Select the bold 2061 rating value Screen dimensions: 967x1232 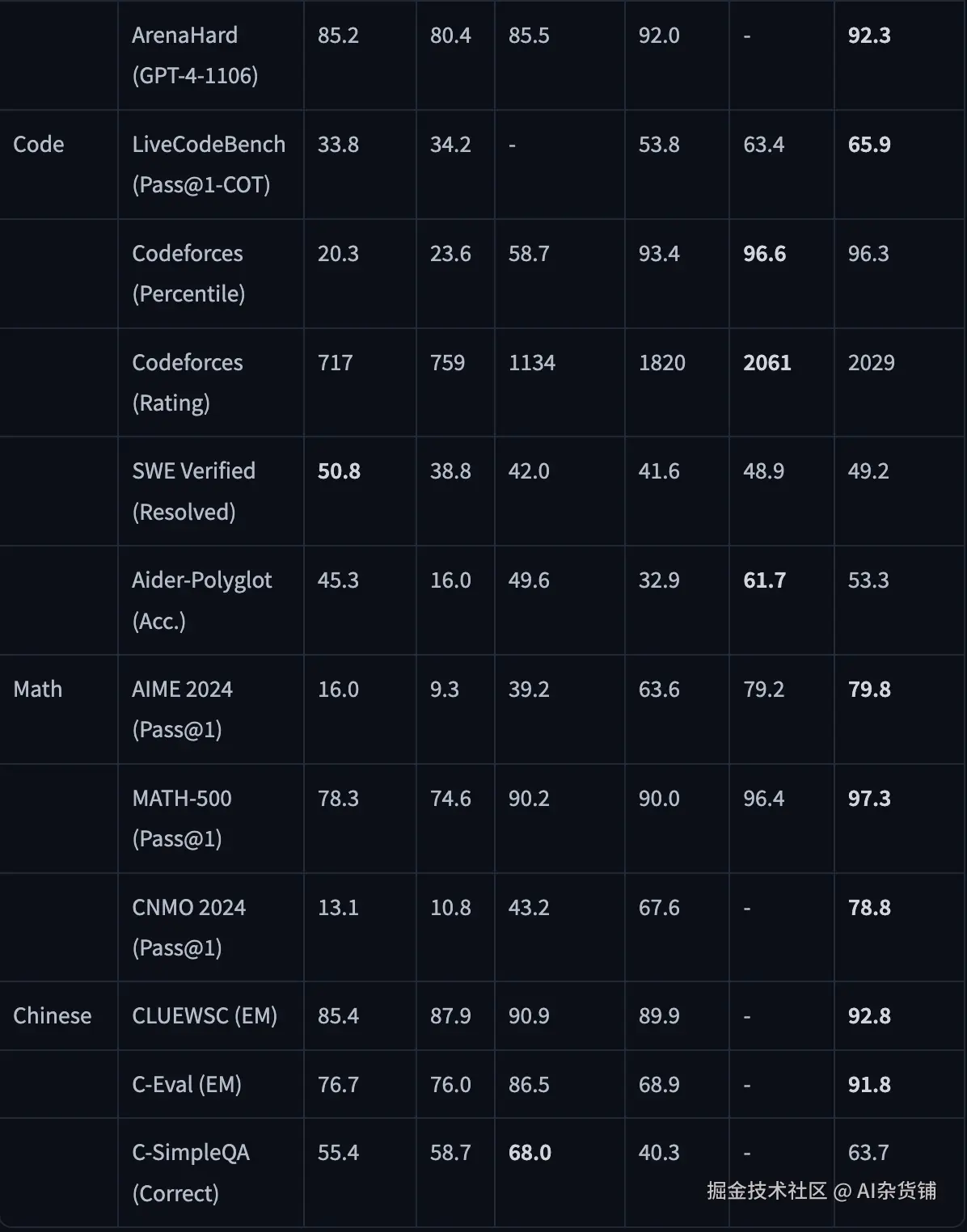click(766, 362)
